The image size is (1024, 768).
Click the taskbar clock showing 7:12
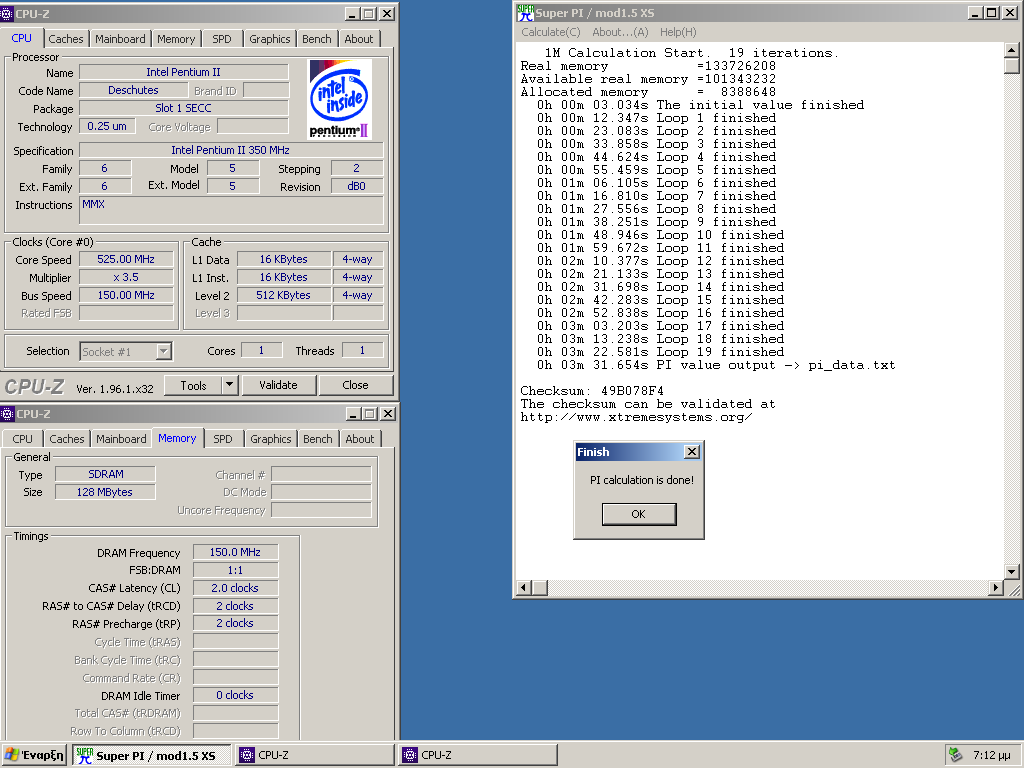point(992,756)
